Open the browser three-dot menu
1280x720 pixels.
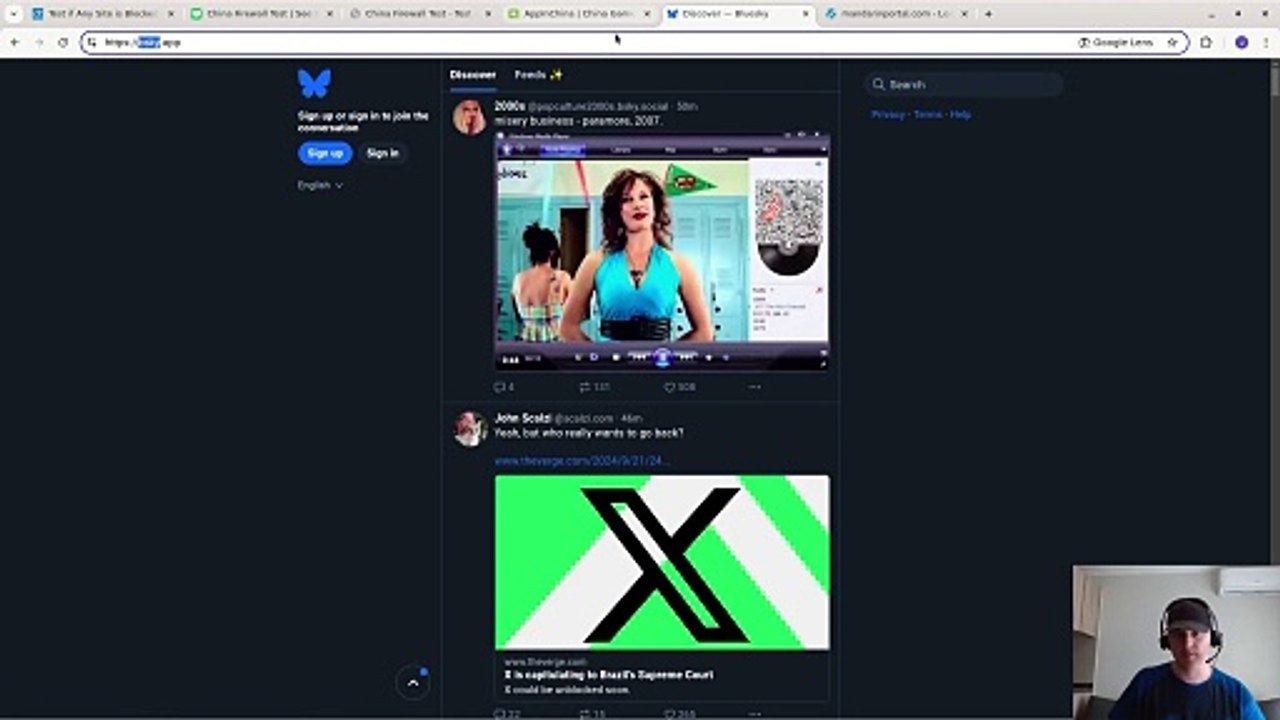[1267, 43]
